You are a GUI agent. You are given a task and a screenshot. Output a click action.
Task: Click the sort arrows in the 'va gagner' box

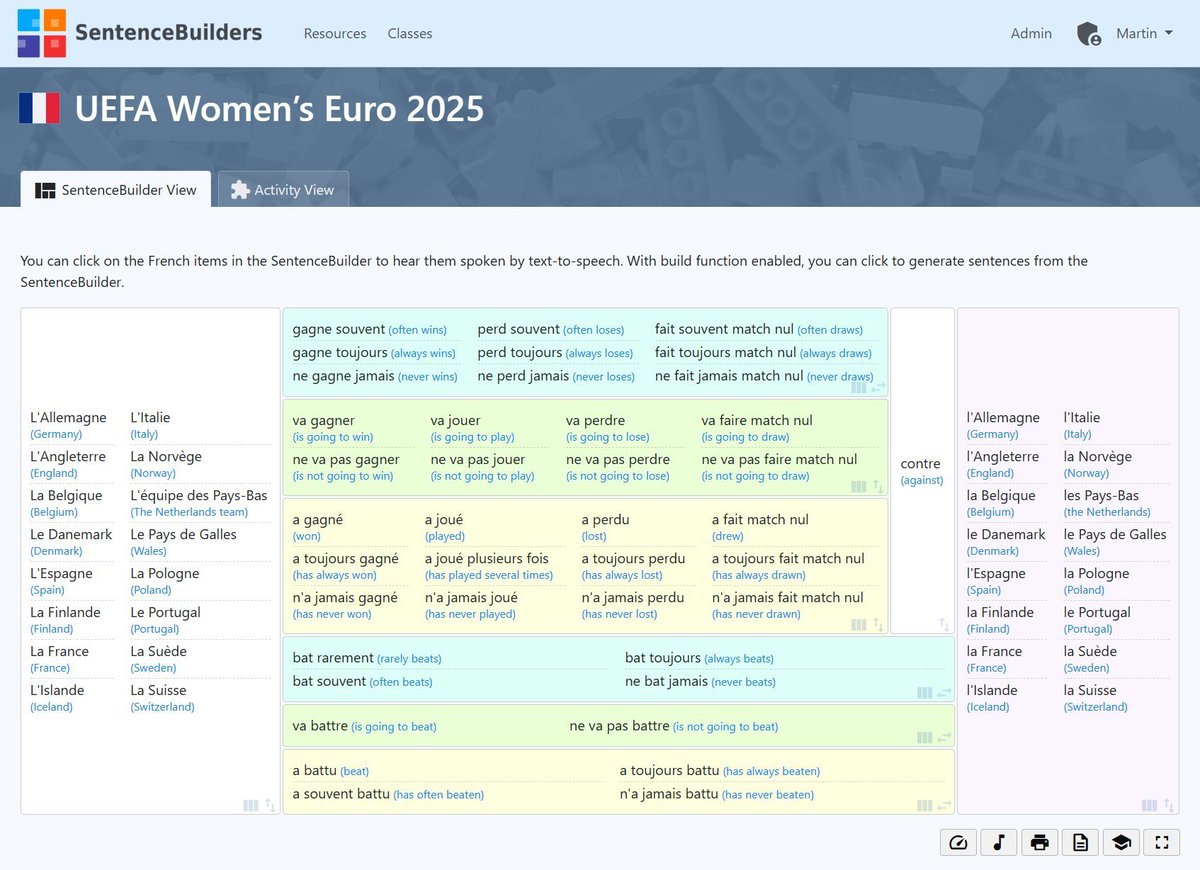(878, 486)
